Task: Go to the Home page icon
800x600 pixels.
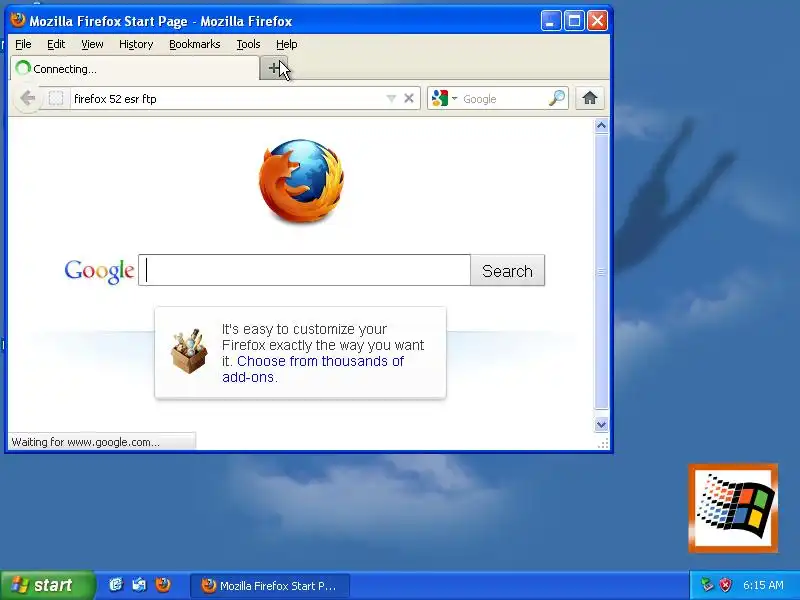Action: pyautogui.click(x=590, y=98)
